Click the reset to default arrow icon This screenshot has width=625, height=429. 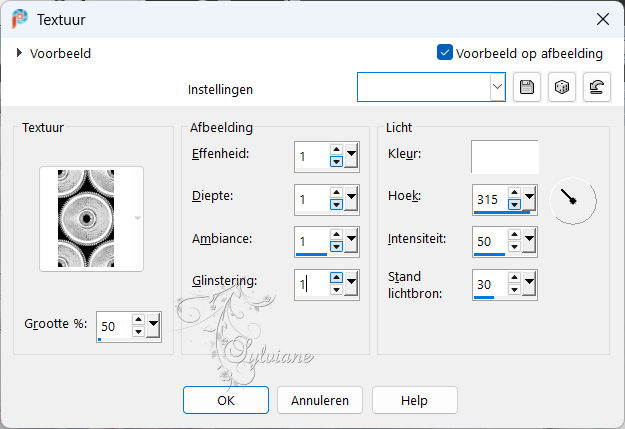[596, 87]
